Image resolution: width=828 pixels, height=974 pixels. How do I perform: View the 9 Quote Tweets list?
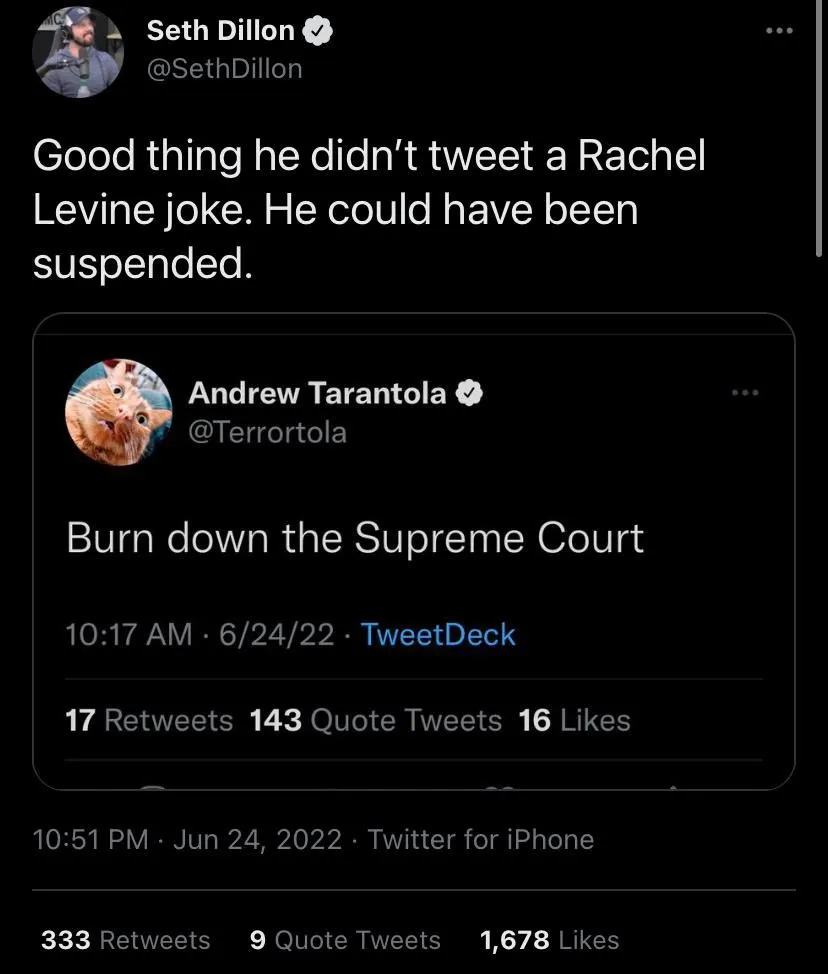(x=344, y=940)
